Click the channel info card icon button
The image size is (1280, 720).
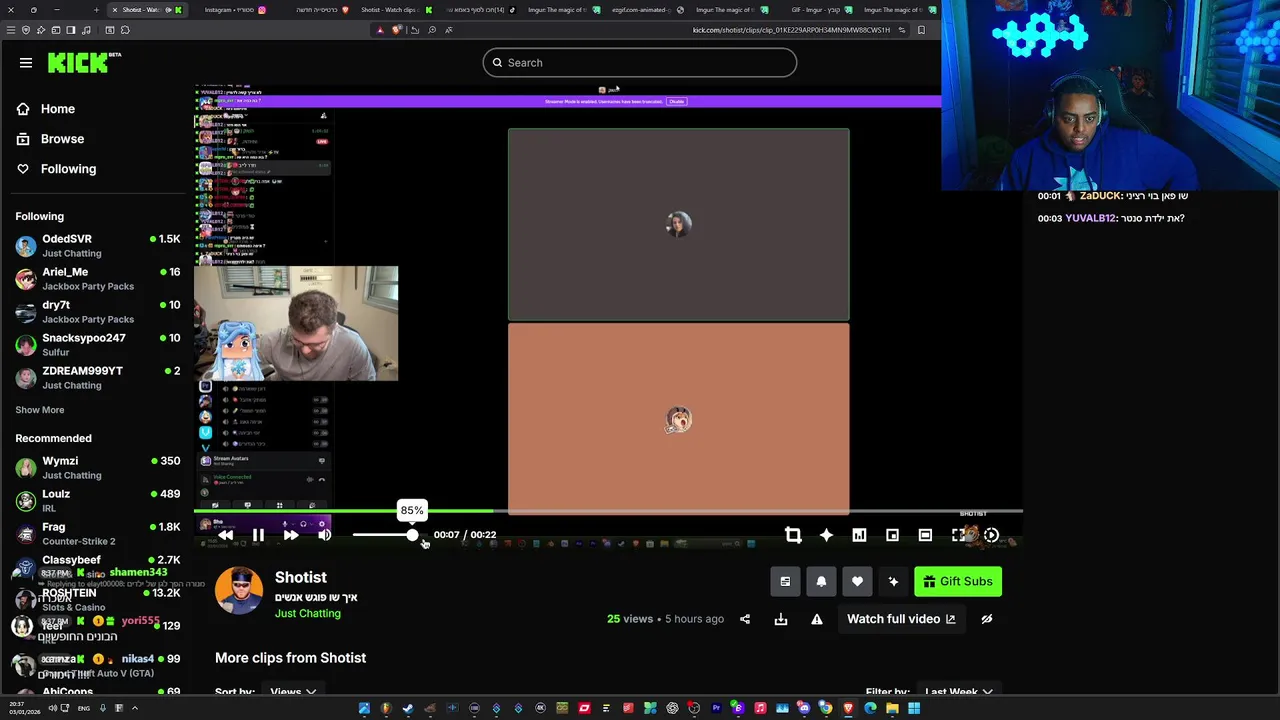coord(785,581)
